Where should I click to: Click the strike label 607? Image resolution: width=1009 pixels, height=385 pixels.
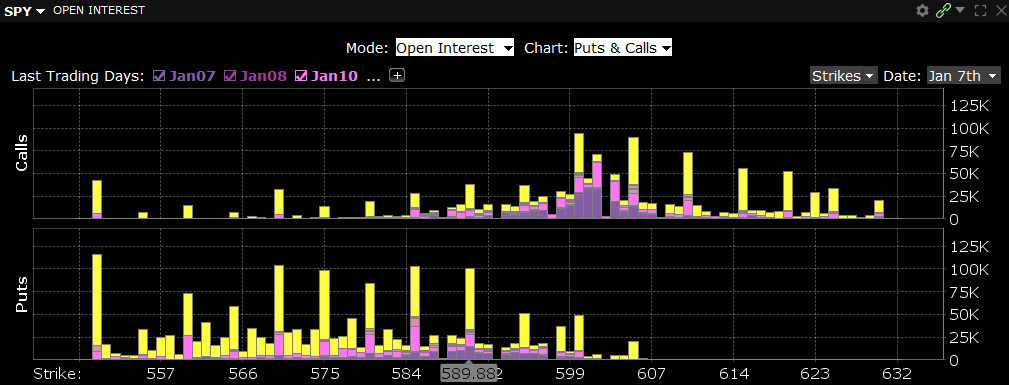(652, 374)
